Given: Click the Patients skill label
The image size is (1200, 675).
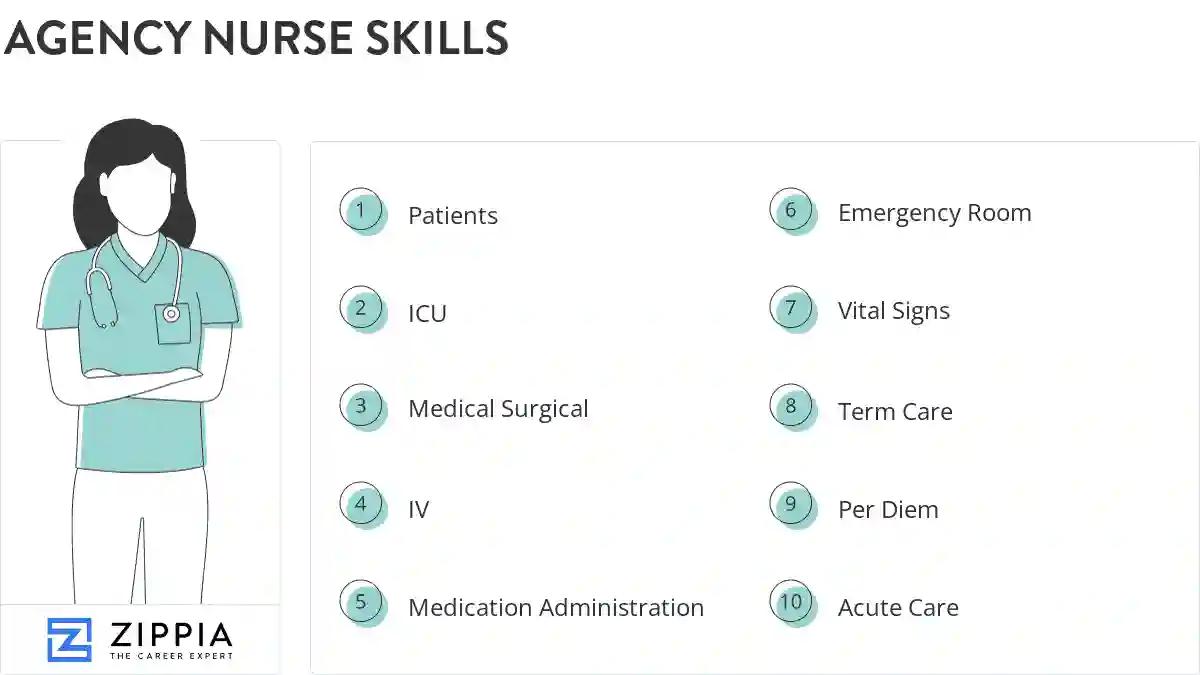Looking at the screenshot, I should (452, 216).
